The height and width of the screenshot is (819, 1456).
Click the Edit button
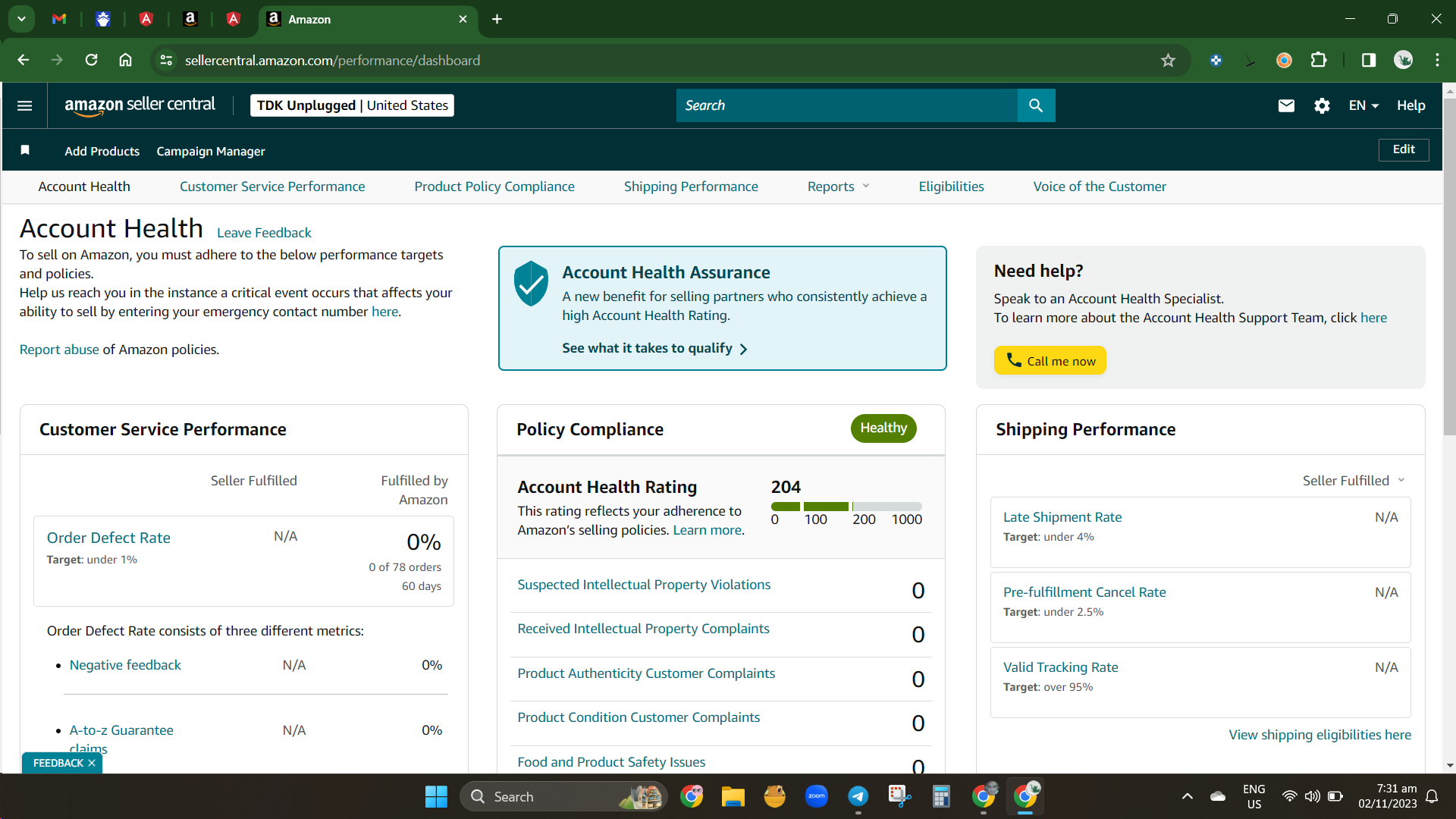coord(1404,149)
